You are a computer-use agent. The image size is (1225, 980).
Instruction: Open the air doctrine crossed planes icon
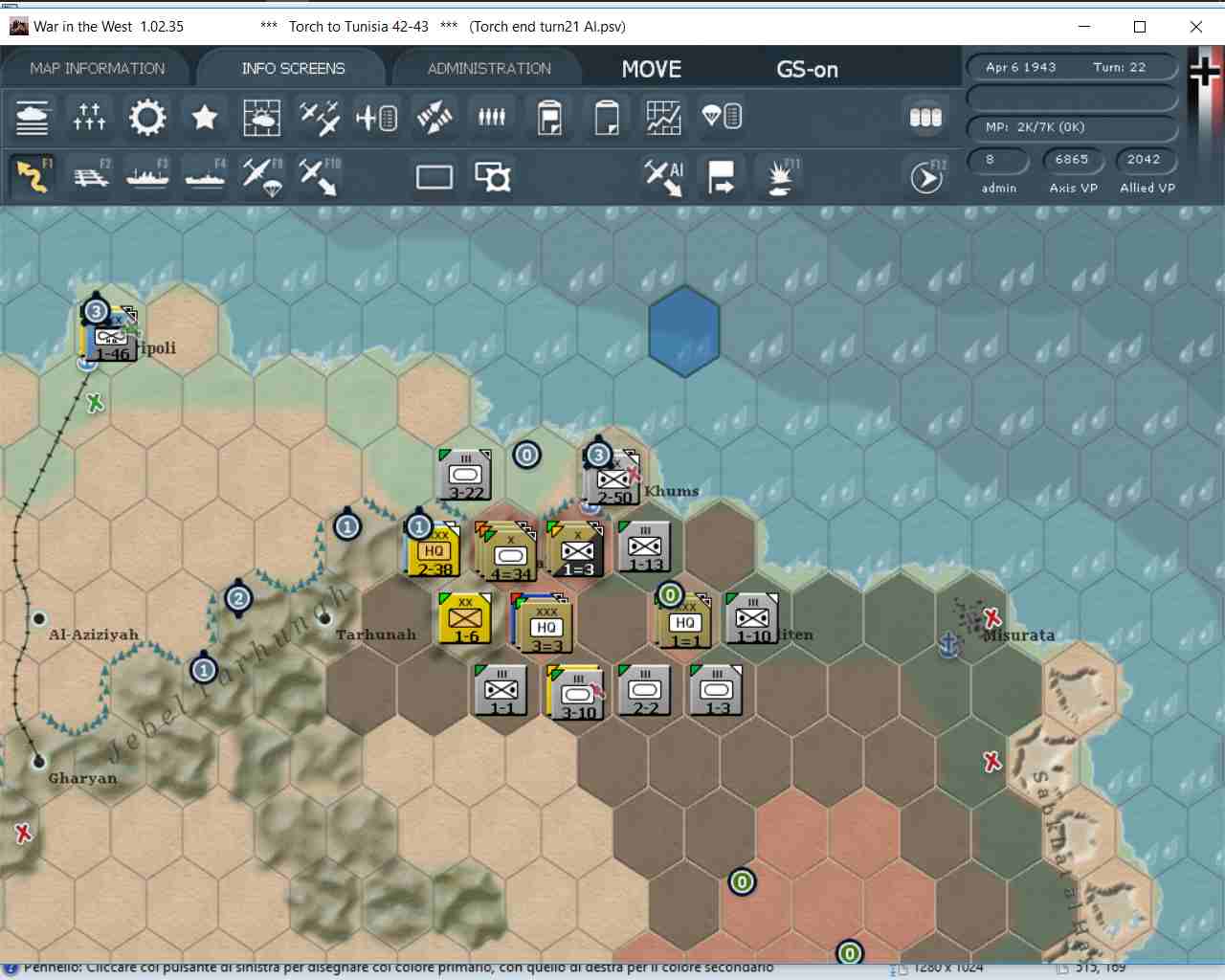319,118
